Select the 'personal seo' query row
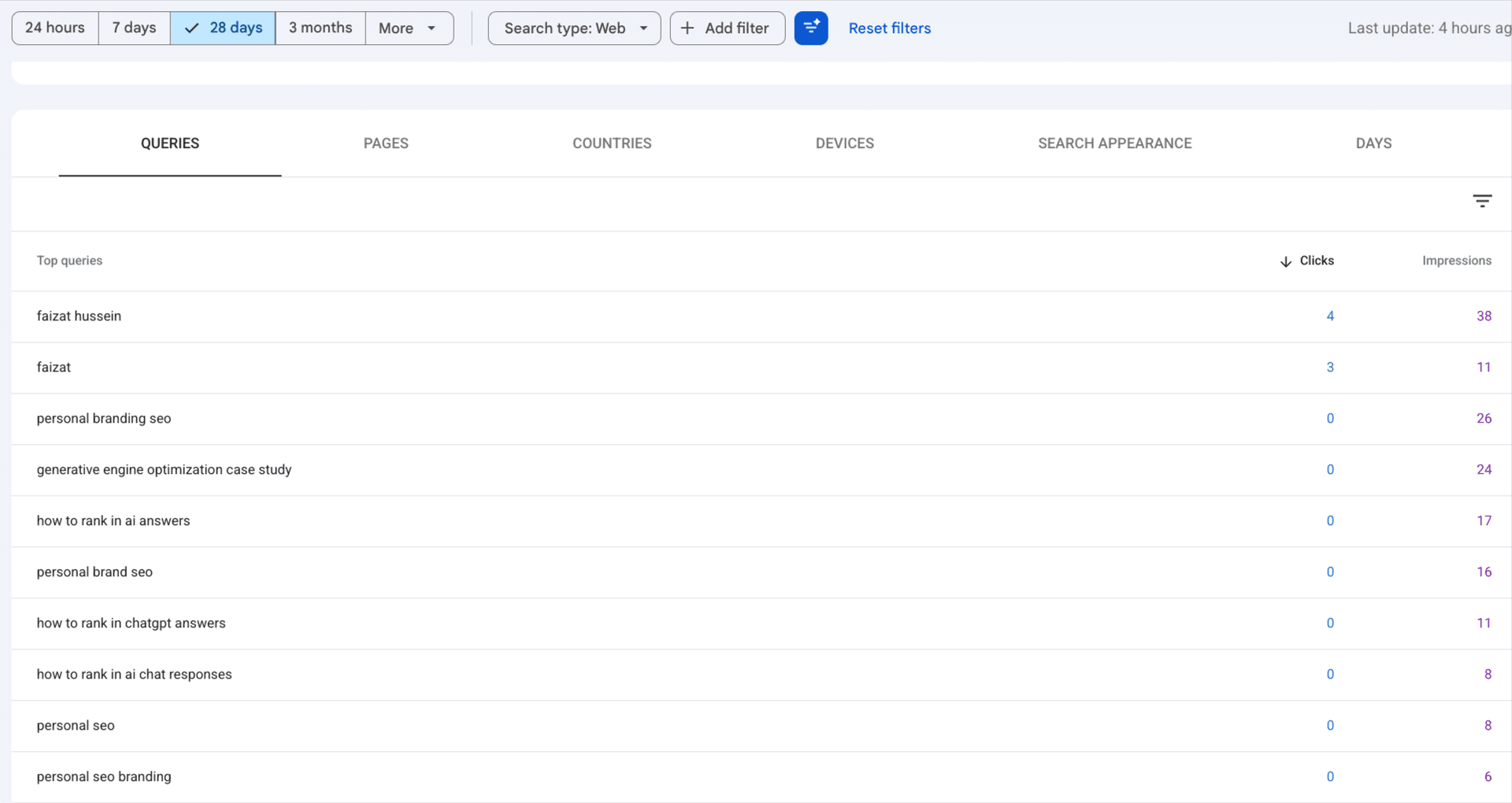1512x803 pixels. point(762,726)
